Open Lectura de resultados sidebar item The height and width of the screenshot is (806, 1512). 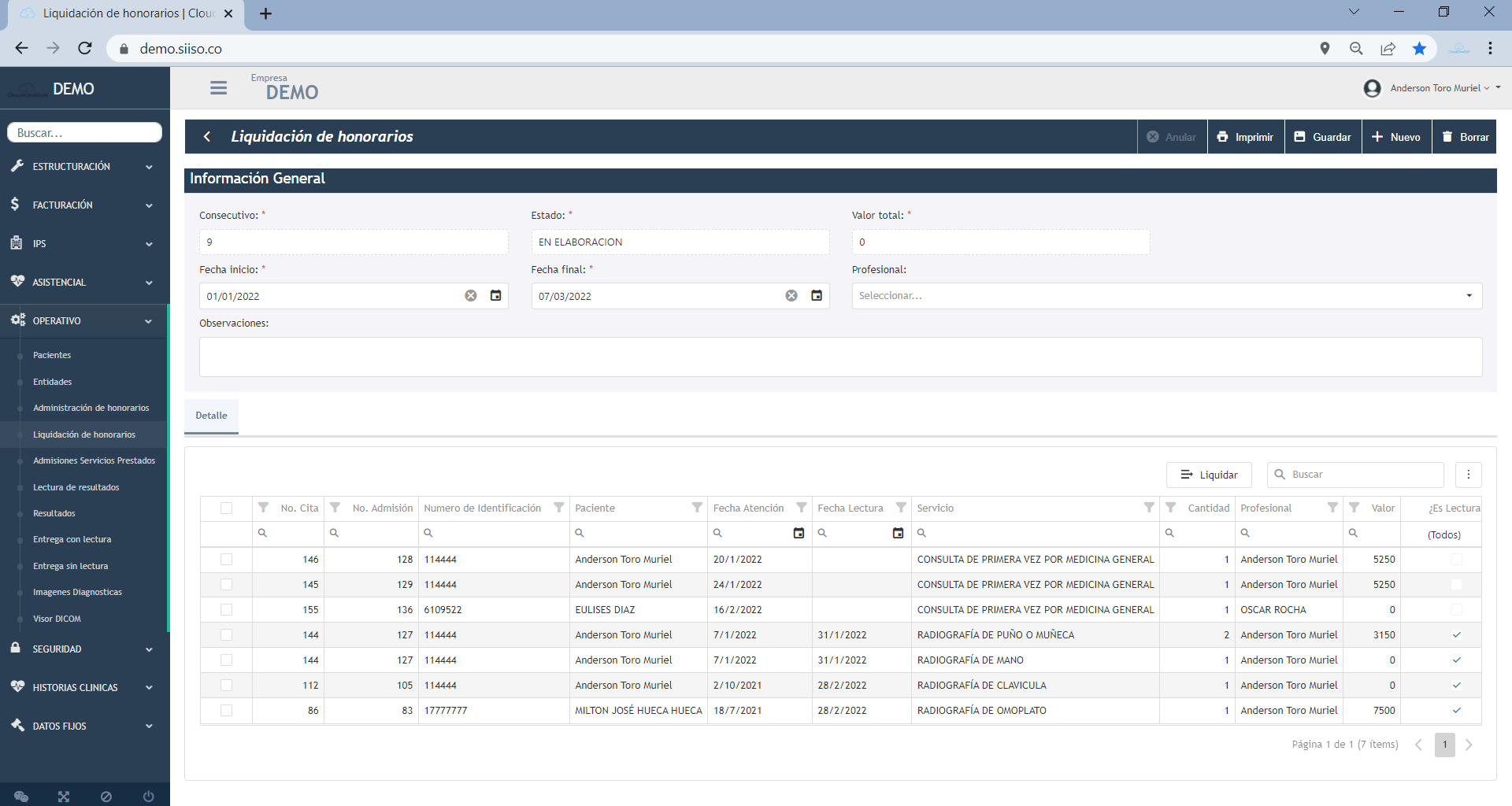[76, 487]
